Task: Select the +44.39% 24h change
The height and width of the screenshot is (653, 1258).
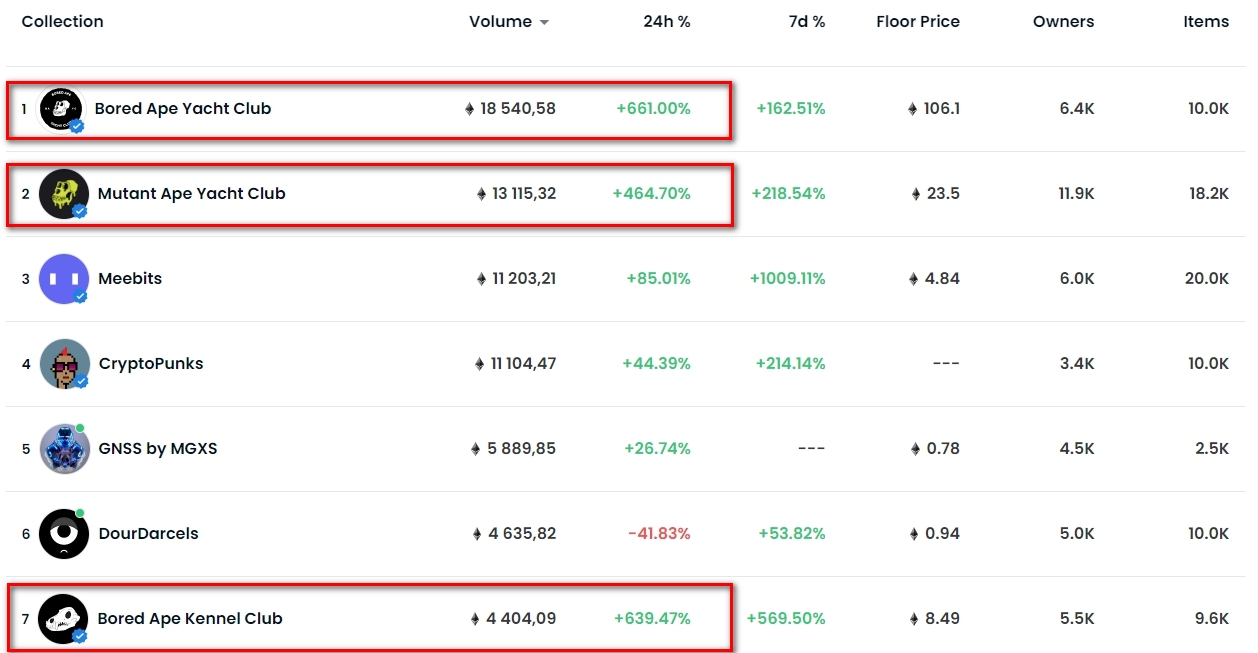Action: click(x=657, y=363)
